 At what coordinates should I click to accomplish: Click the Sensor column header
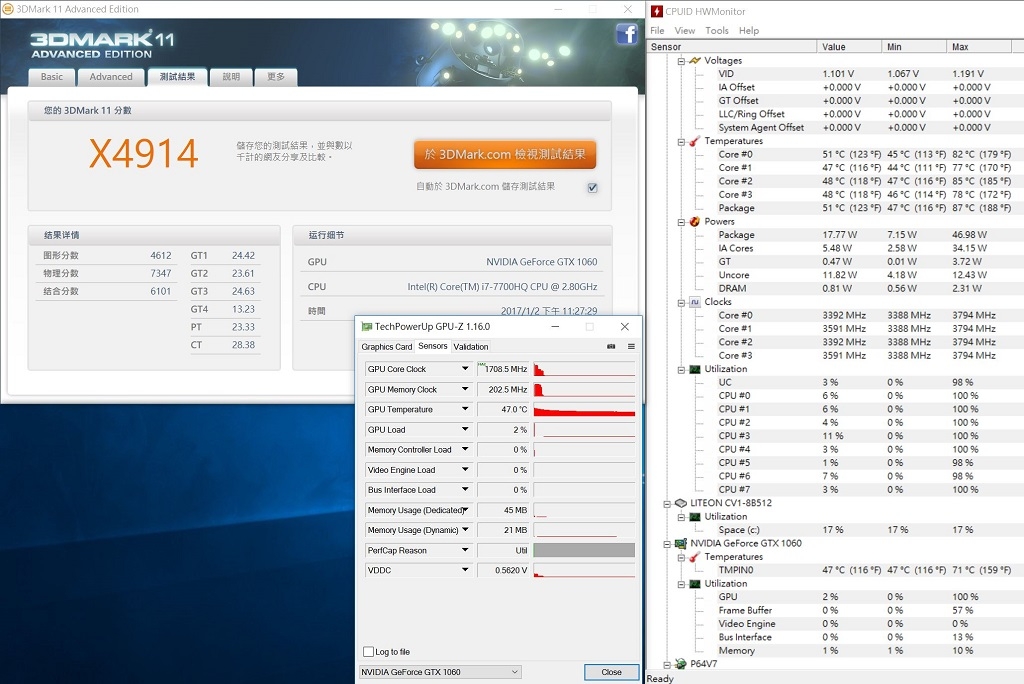pos(731,47)
